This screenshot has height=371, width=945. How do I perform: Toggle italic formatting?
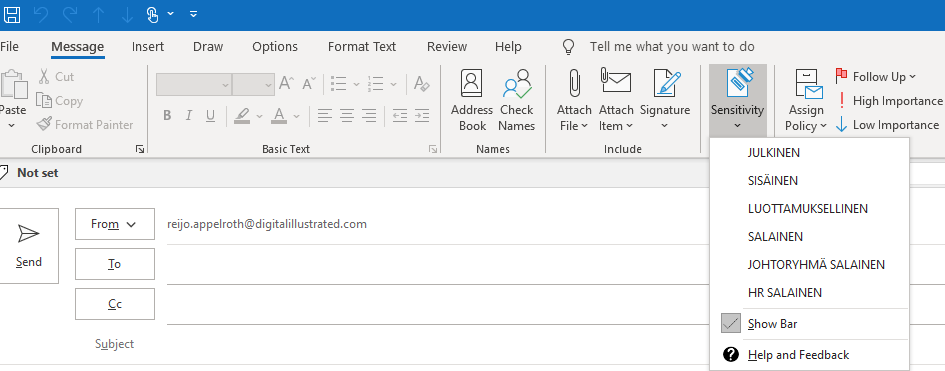point(189,116)
